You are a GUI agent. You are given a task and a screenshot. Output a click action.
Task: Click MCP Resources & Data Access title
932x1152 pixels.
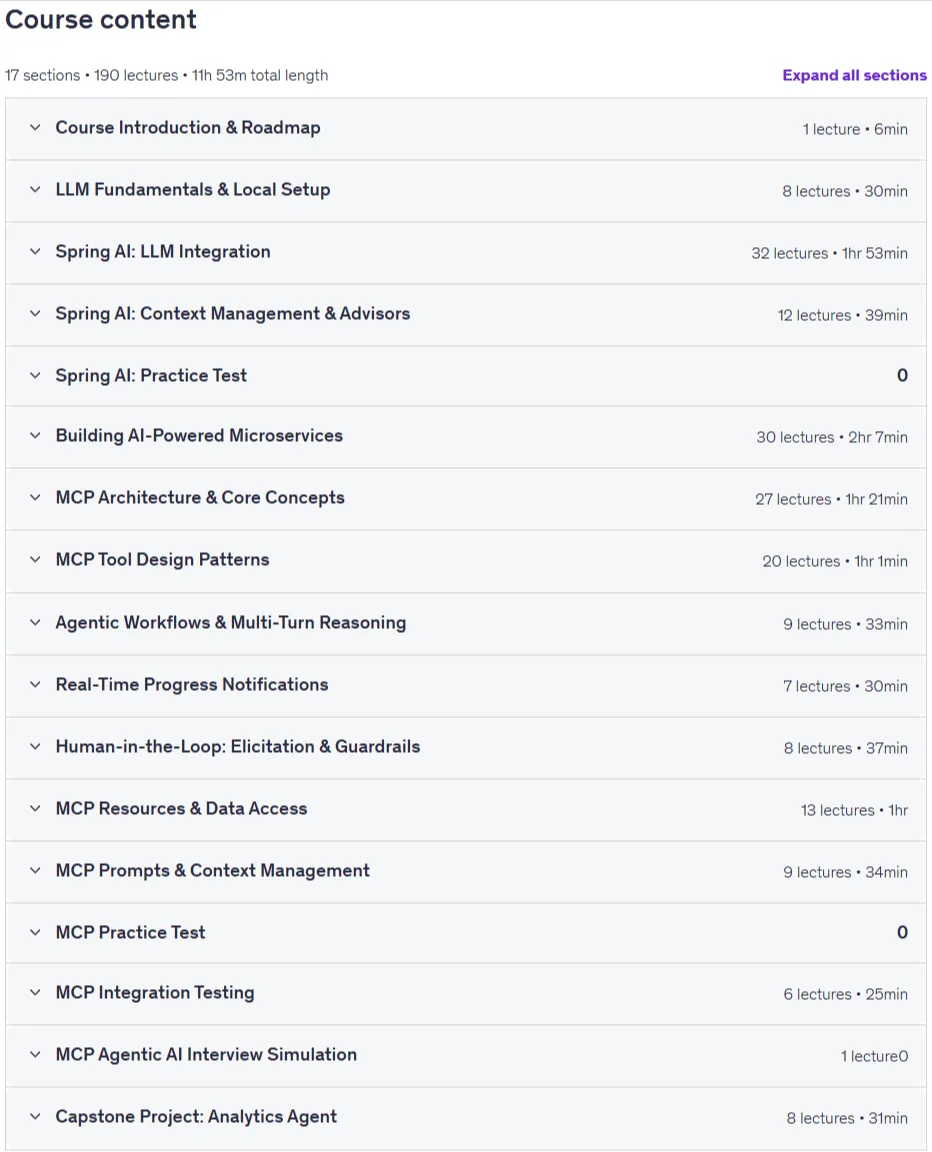coord(181,808)
